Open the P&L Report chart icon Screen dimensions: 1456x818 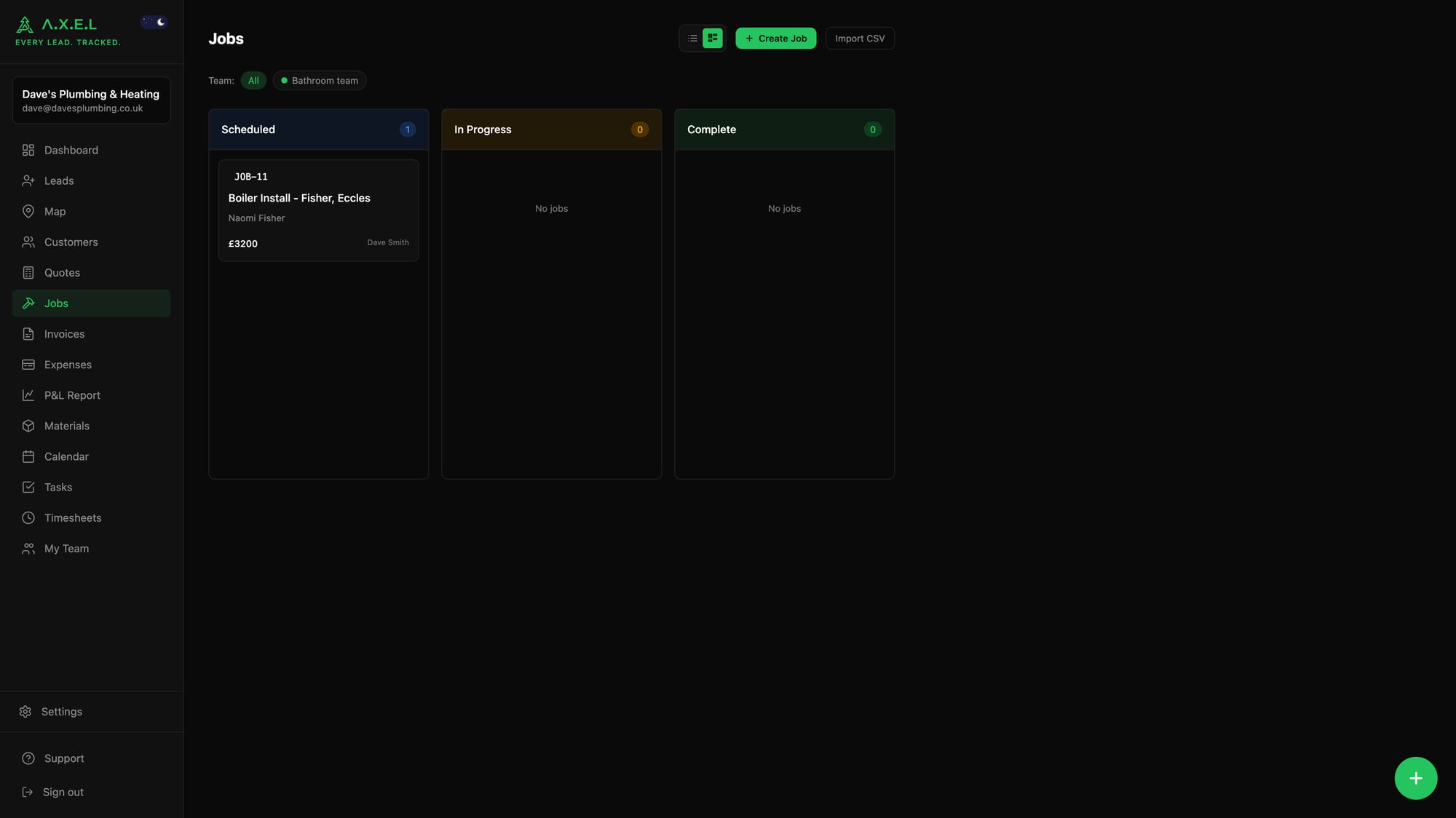[28, 395]
